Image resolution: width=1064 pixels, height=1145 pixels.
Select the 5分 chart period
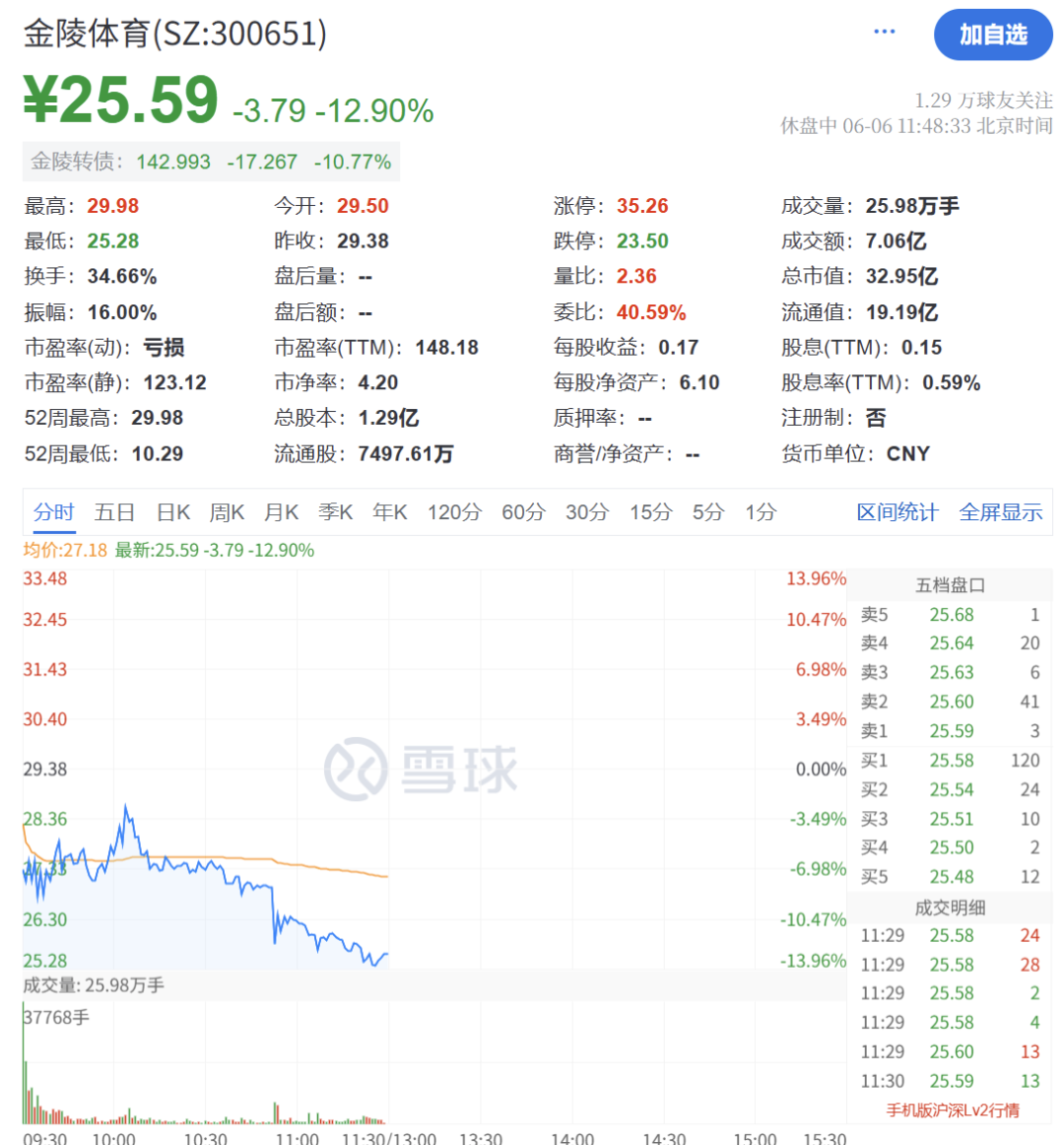pos(705,511)
